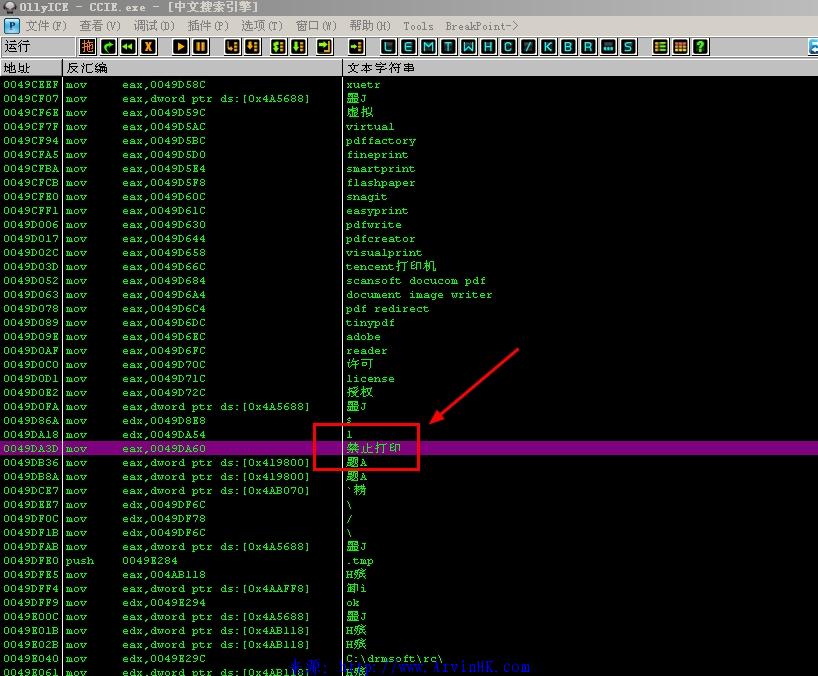Viewport: 818px width, 676px height.
Task: Open the BreakPoint-> menu
Action: click(482, 26)
